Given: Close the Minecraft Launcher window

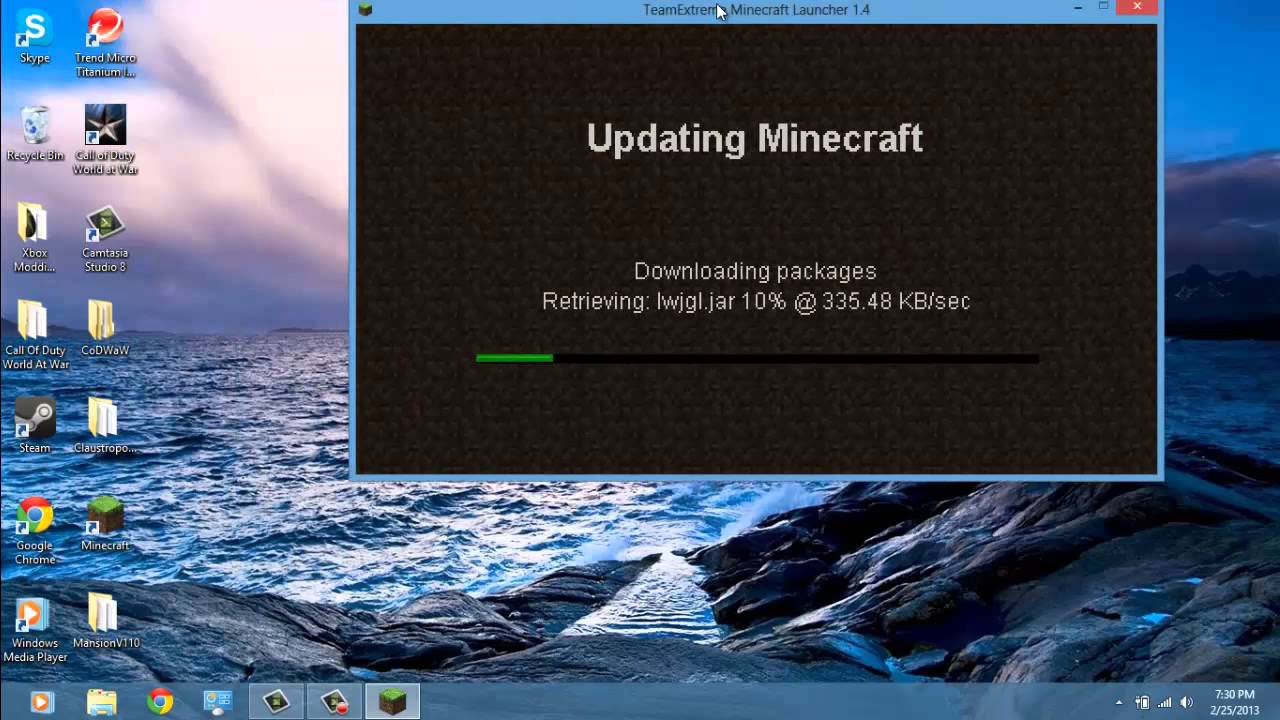Looking at the screenshot, I should [1138, 8].
